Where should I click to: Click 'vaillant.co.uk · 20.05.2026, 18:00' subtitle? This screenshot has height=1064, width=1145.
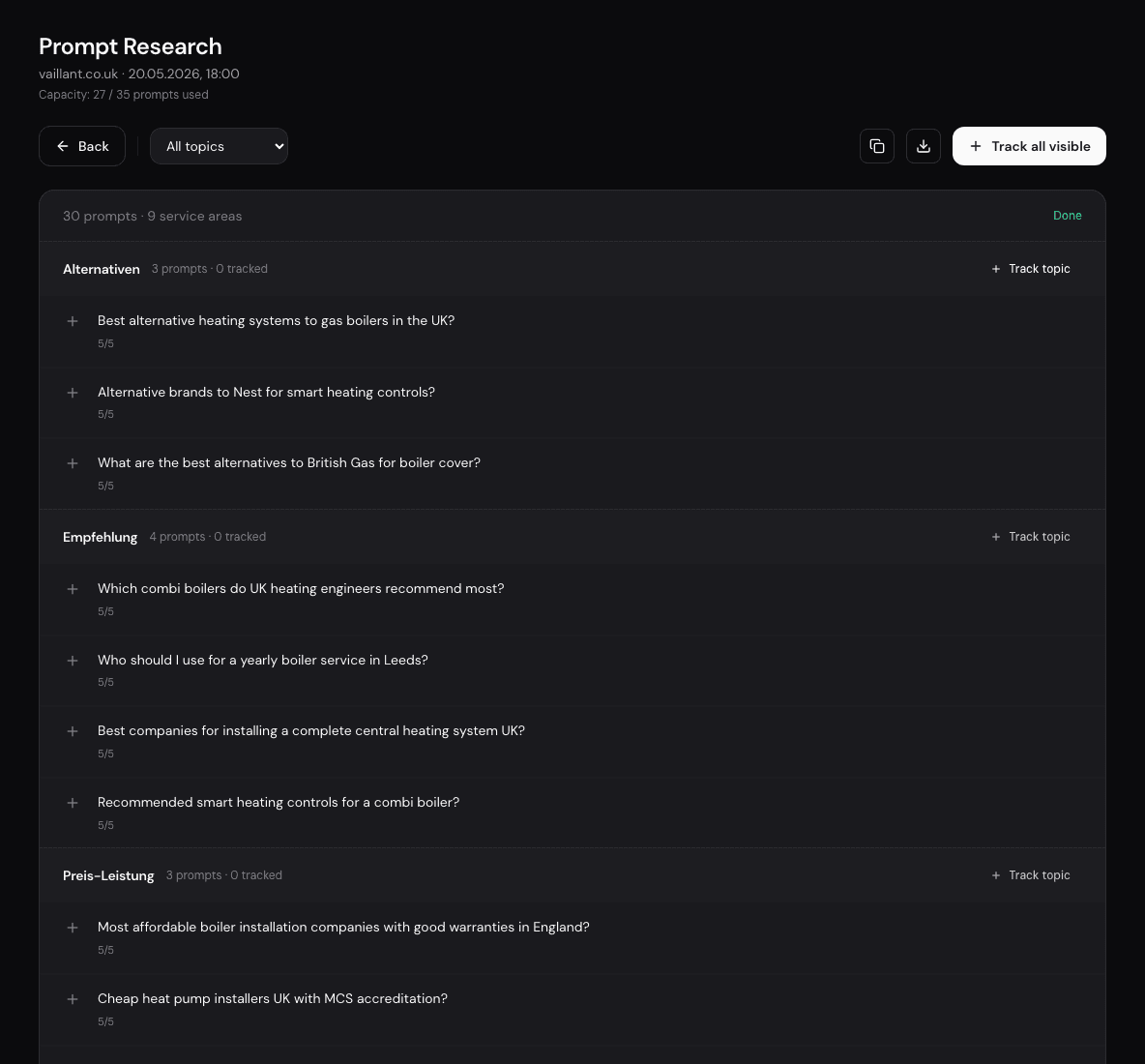pos(138,74)
